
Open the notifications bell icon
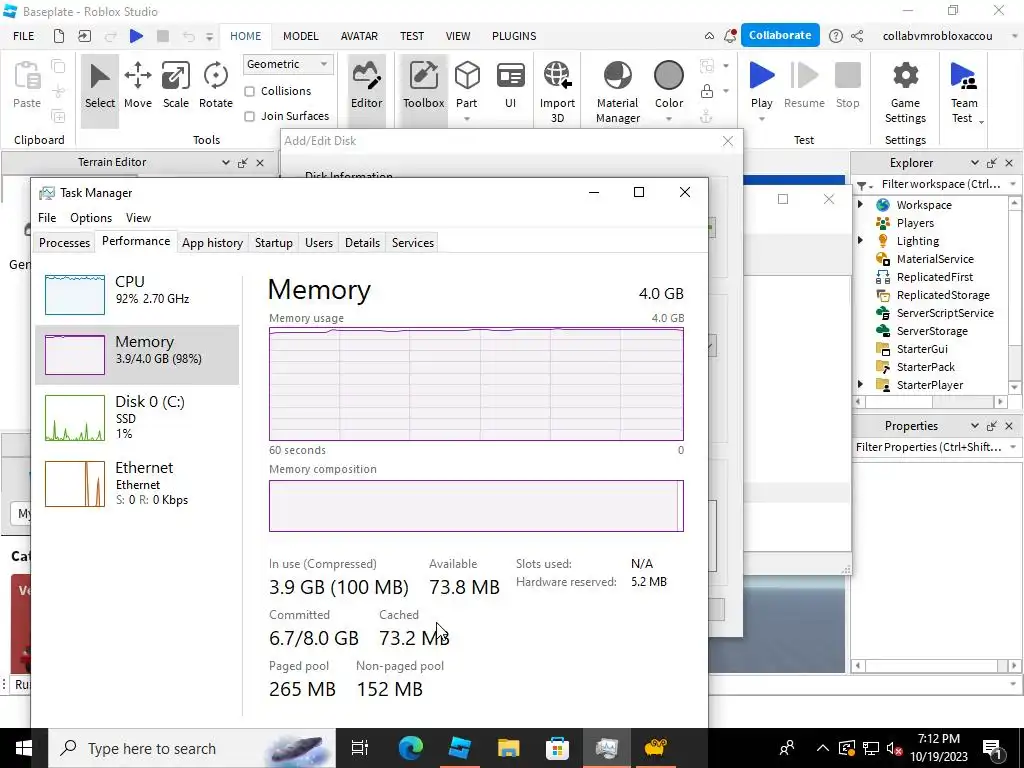730,36
